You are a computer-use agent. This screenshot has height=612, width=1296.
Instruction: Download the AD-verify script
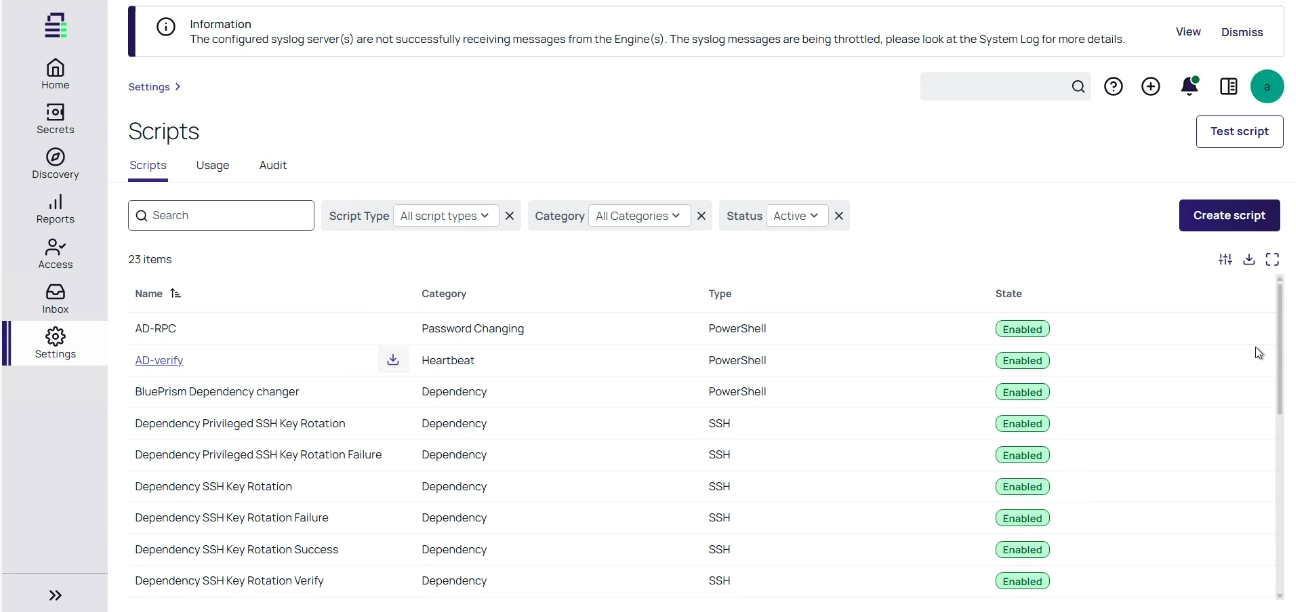pos(393,360)
